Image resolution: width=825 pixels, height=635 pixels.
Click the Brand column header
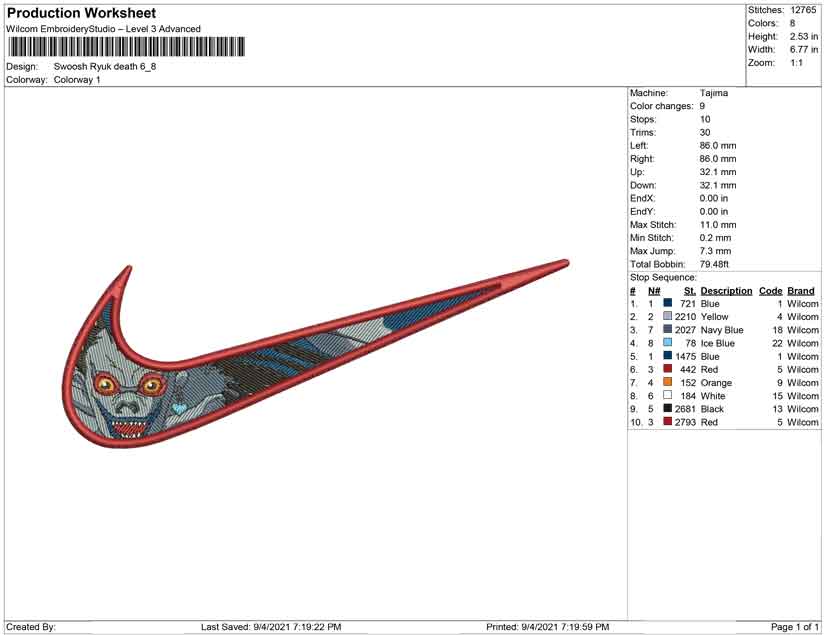click(801, 291)
